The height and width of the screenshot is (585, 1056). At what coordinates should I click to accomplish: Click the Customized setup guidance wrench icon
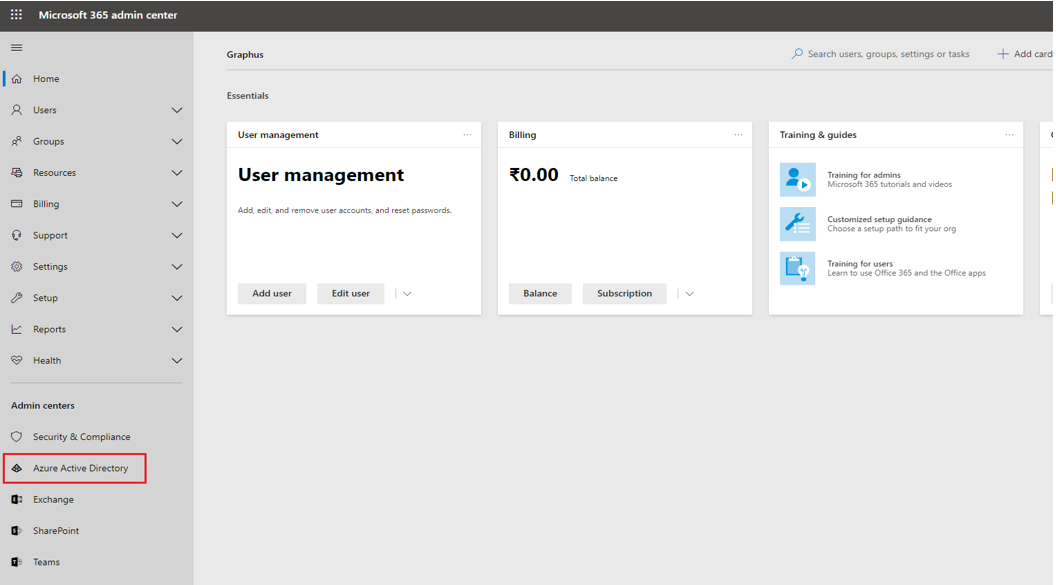(797, 224)
